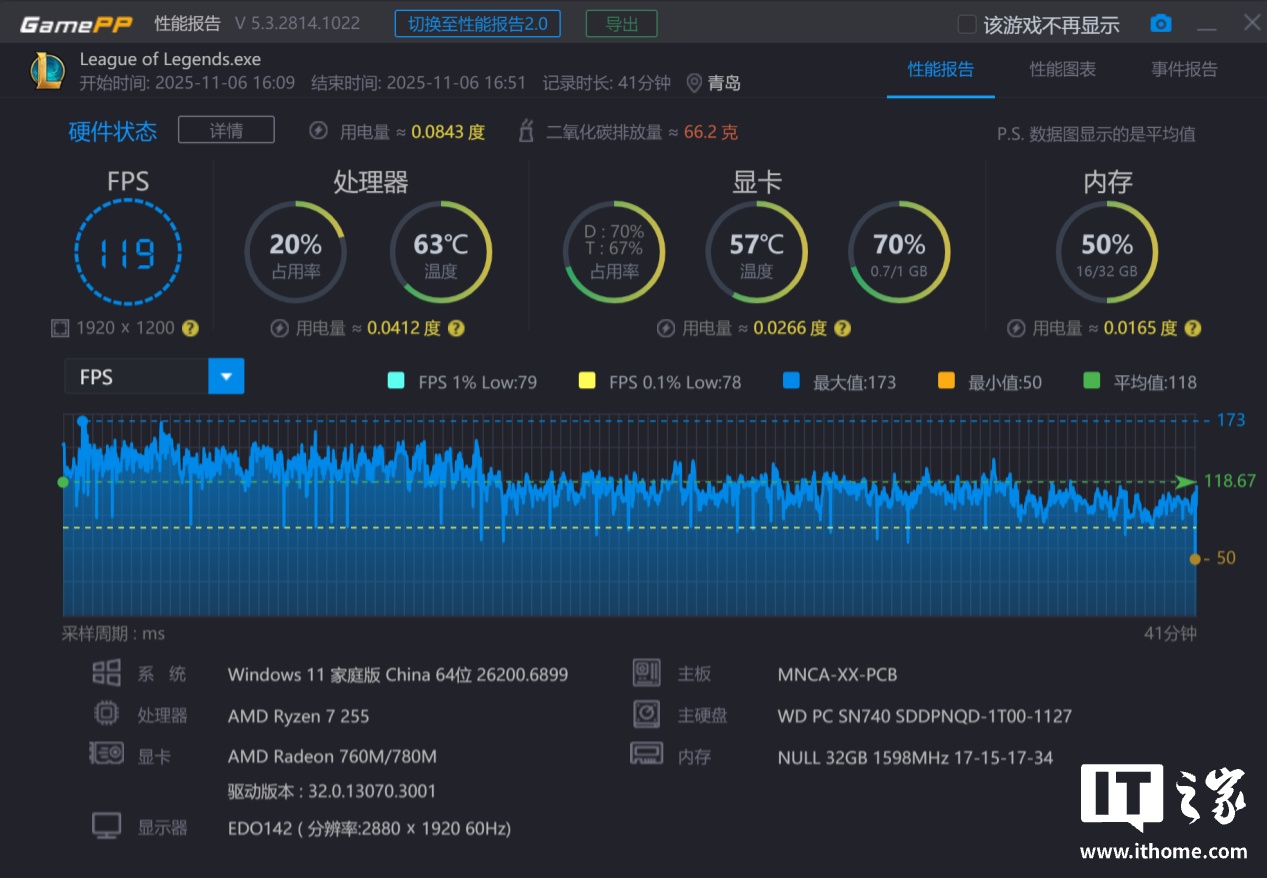This screenshot has height=878, width=1267.
Task: Enable the 该游戏不再显示 checkbox
Action: pyautogui.click(x=966, y=25)
